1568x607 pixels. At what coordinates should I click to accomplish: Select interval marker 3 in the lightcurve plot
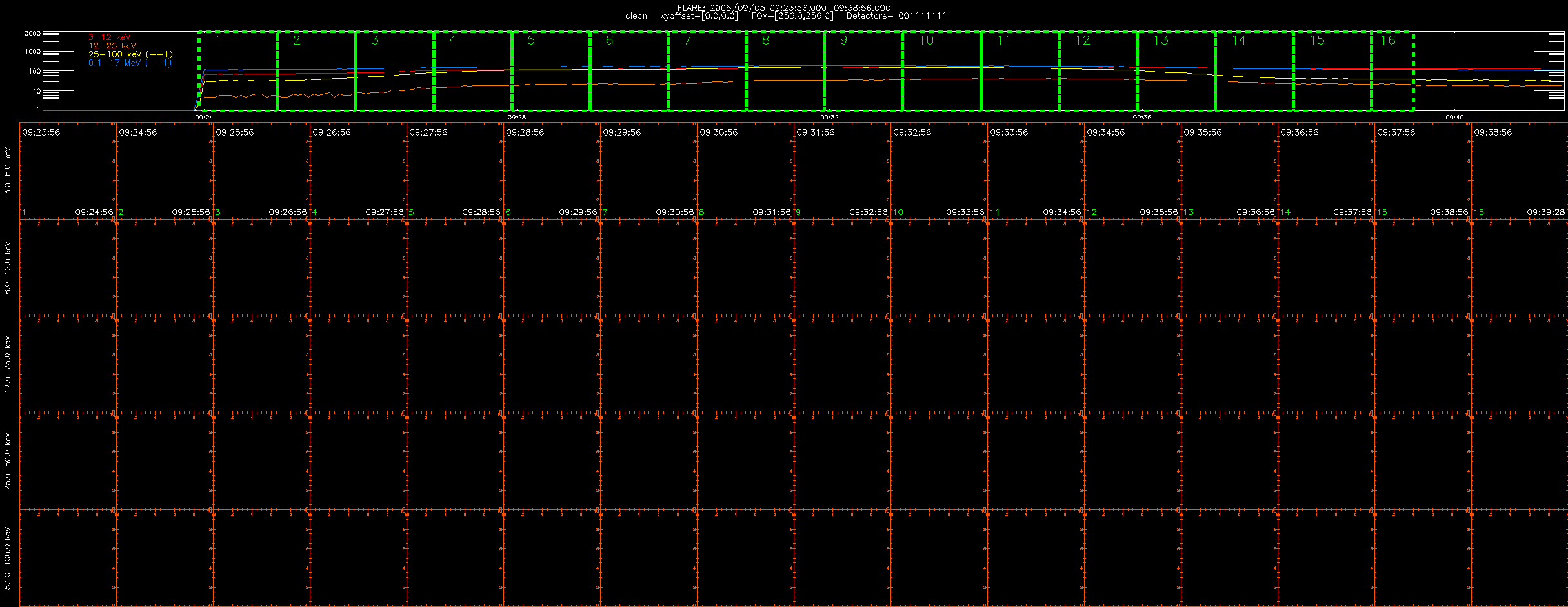coord(375,41)
